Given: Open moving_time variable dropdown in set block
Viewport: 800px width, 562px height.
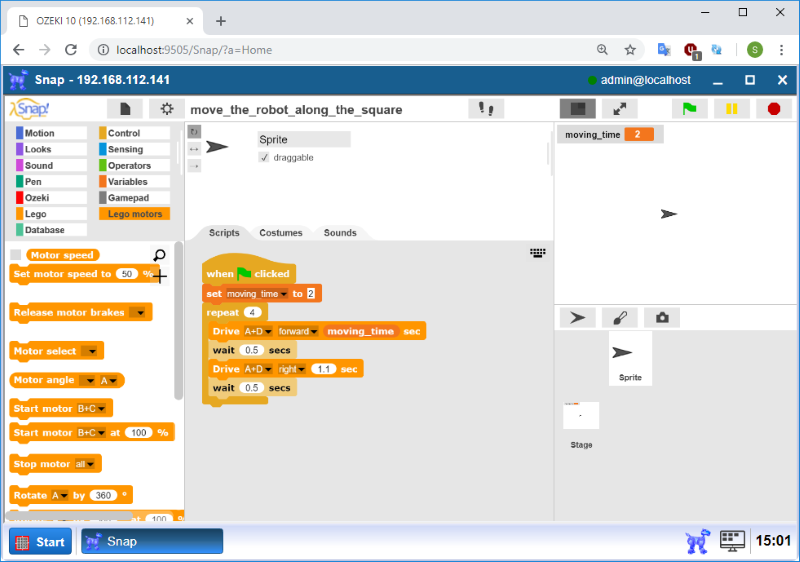Looking at the screenshot, I should pyautogui.click(x=257, y=294).
